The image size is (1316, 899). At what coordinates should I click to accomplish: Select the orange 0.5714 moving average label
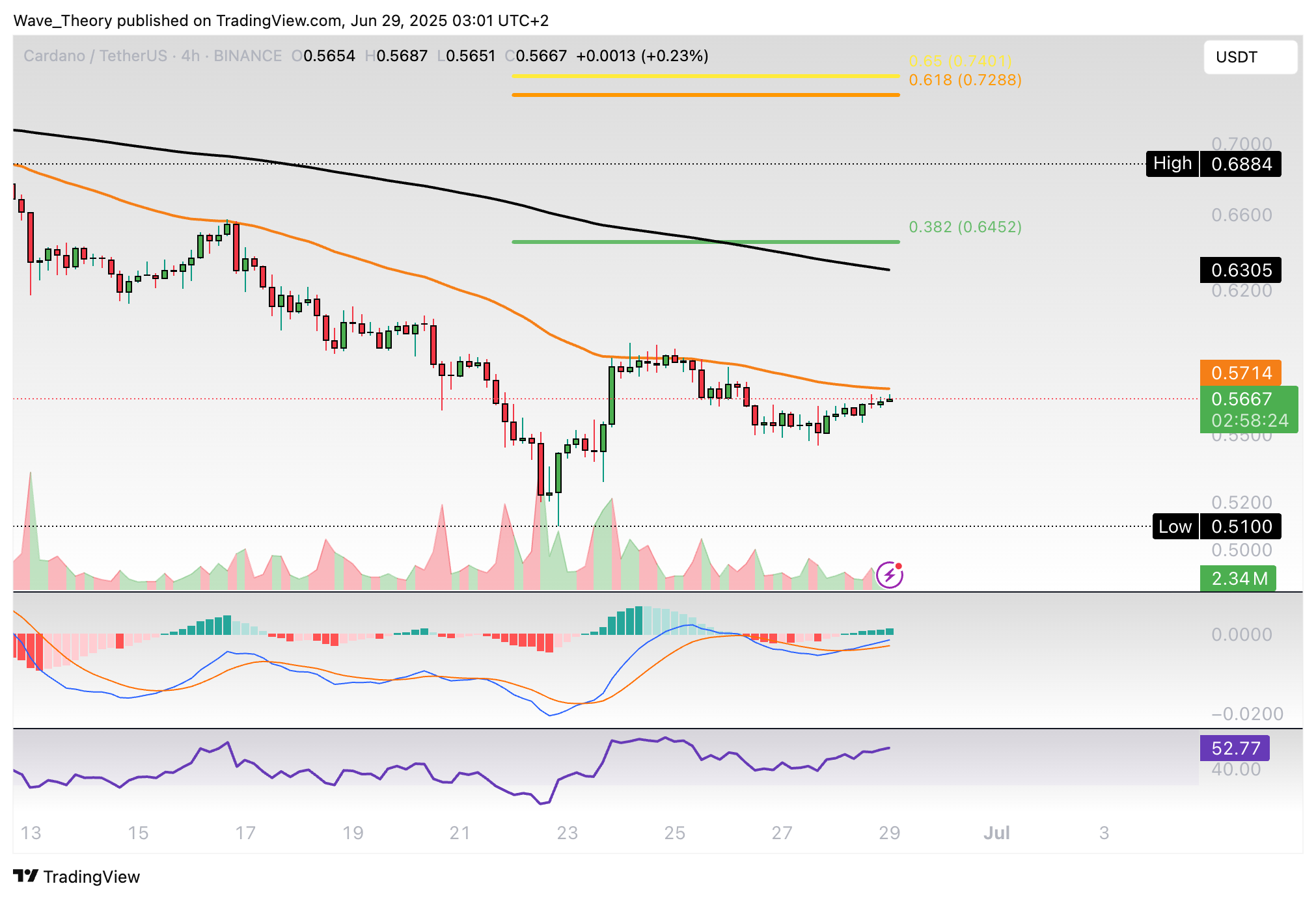[1241, 373]
